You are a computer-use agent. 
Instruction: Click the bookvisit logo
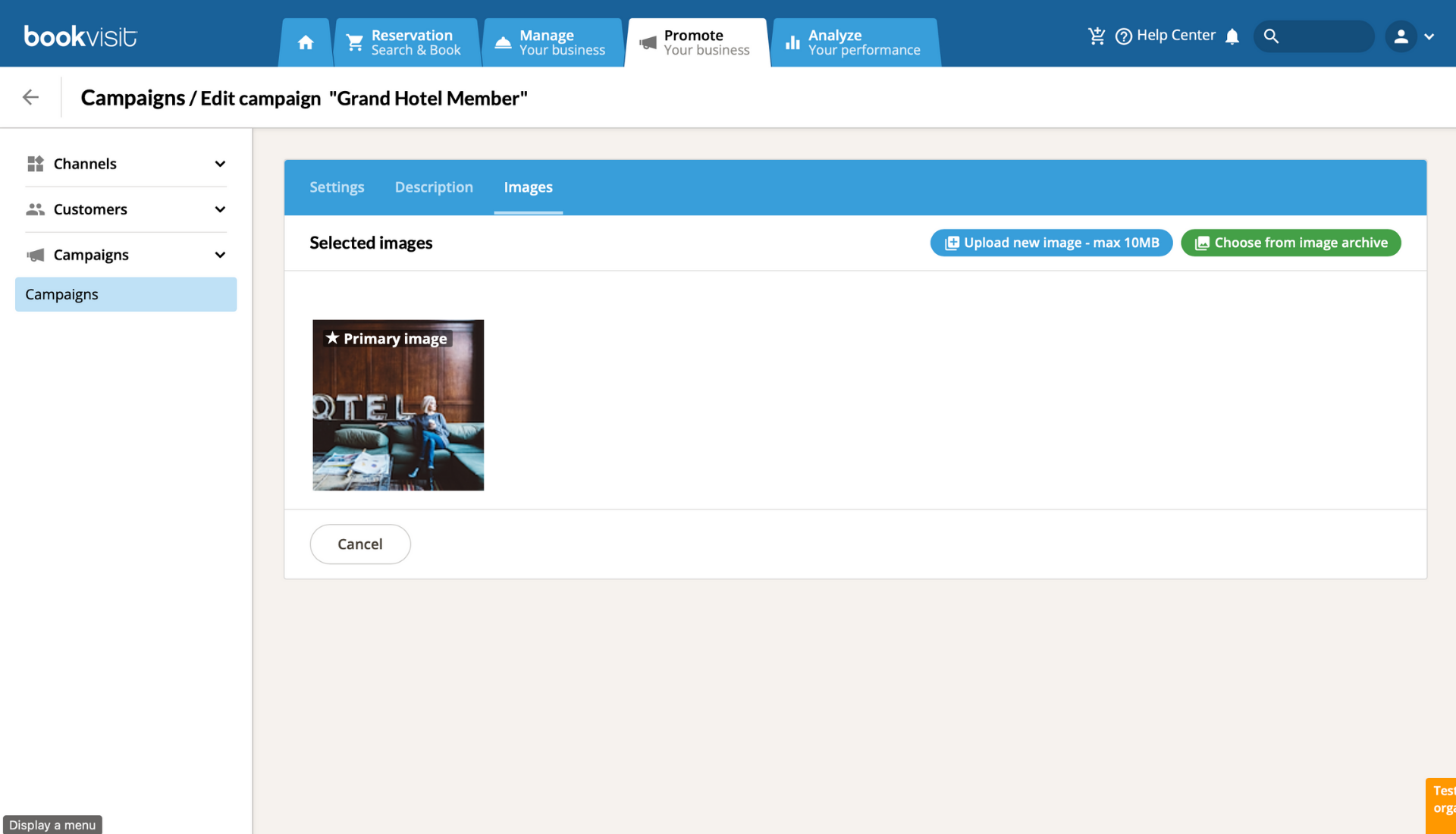tap(80, 36)
